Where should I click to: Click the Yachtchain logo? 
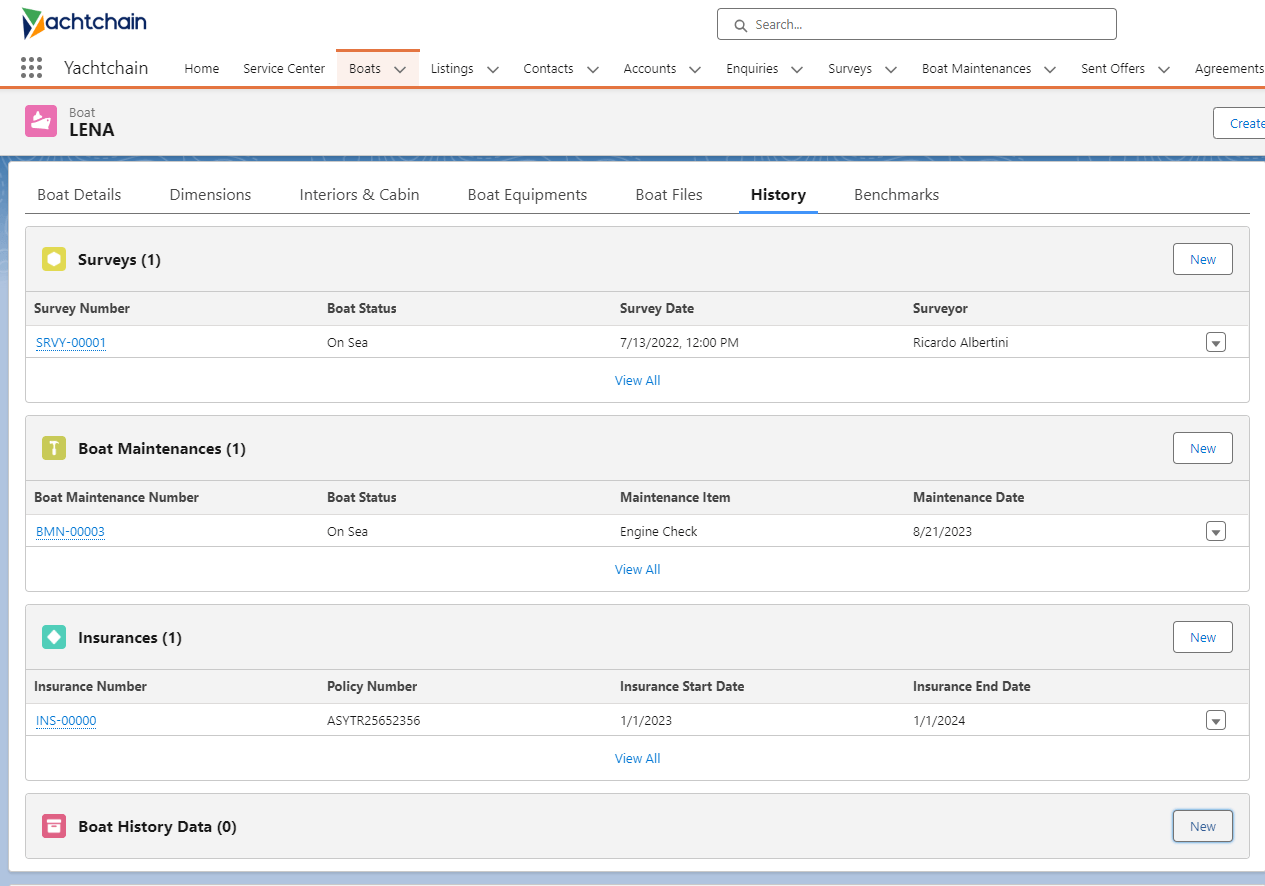[x=84, y=23]
